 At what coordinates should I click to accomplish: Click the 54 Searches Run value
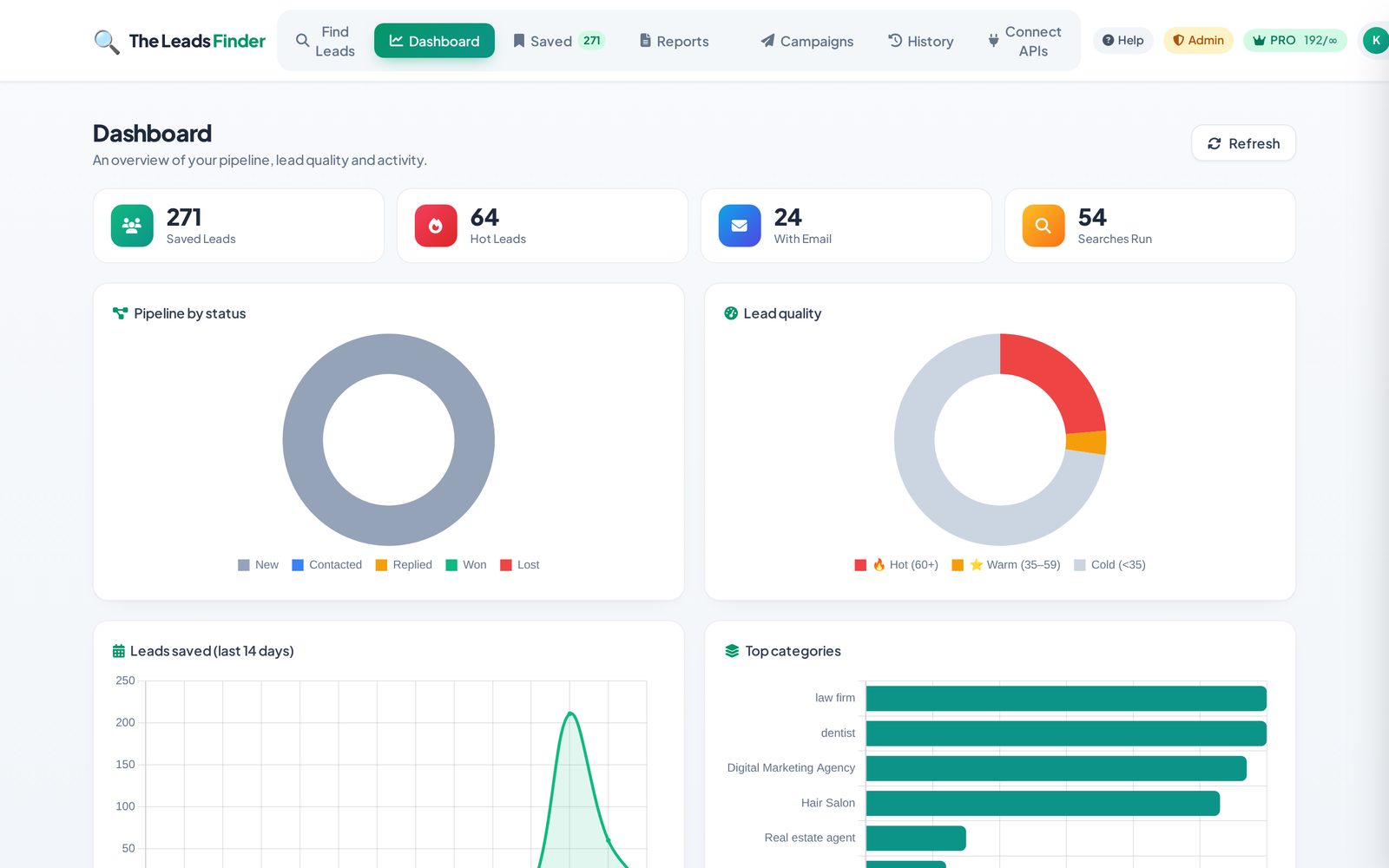tap(1092, 217)
